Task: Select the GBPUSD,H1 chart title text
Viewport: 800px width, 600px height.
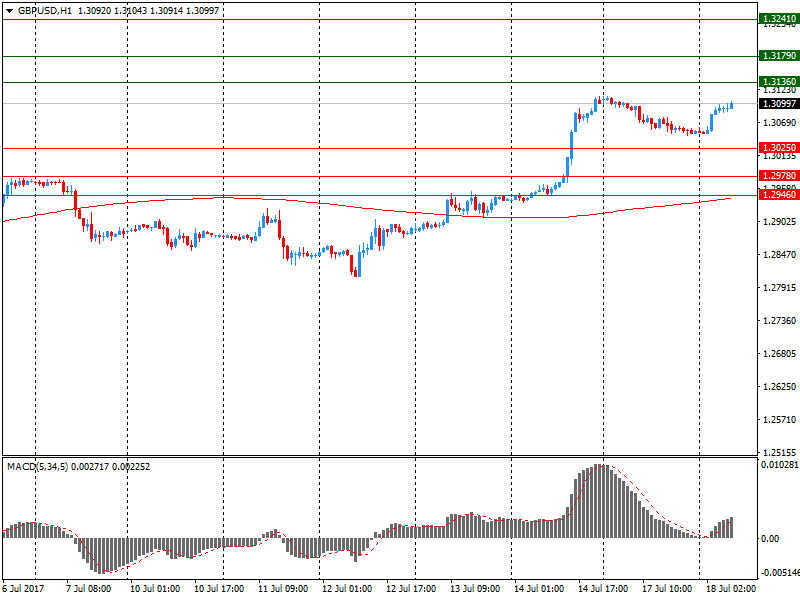Action: tap(45, 11)
